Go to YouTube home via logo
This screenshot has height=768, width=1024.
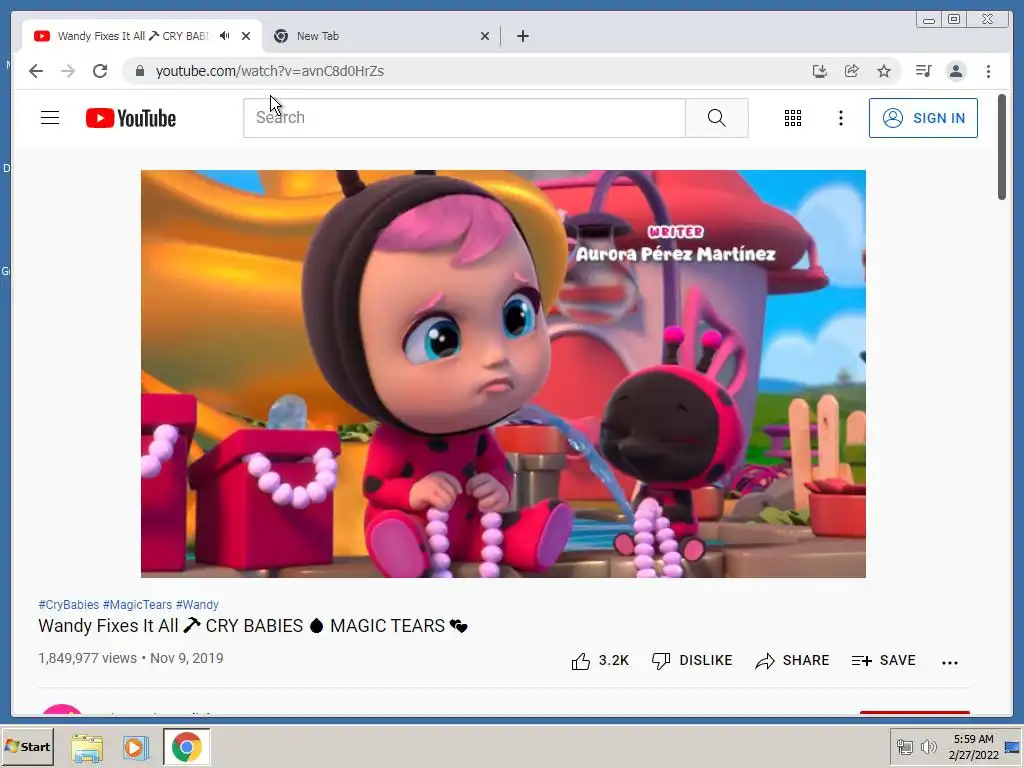pyautogui.click(x=131, y=118)
